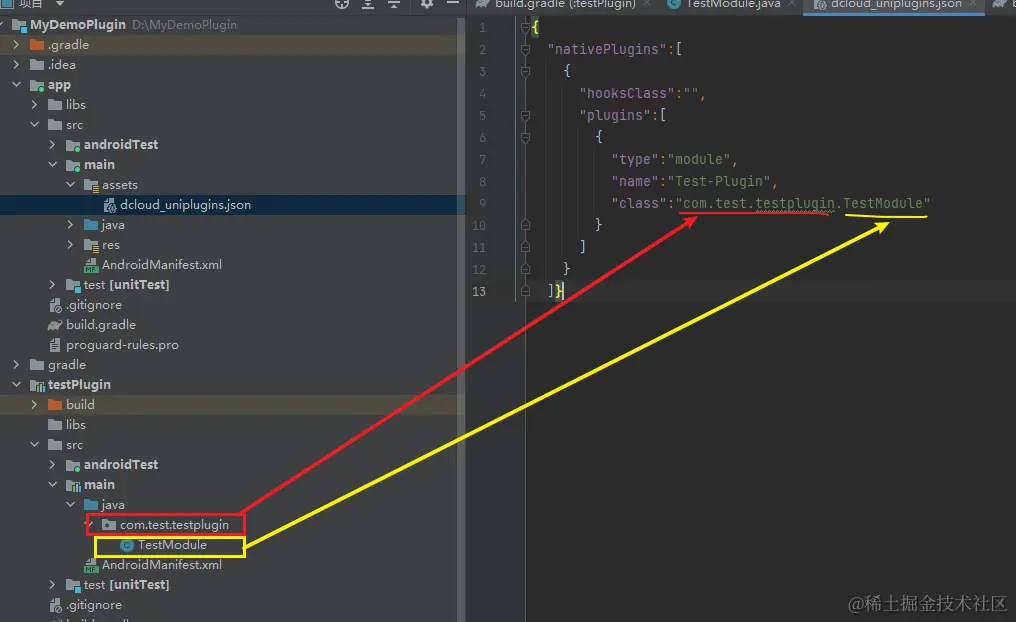Open proguard-rules.pro file
Viewport: 1016px width, 622px height.
click(x=122, y=345)
